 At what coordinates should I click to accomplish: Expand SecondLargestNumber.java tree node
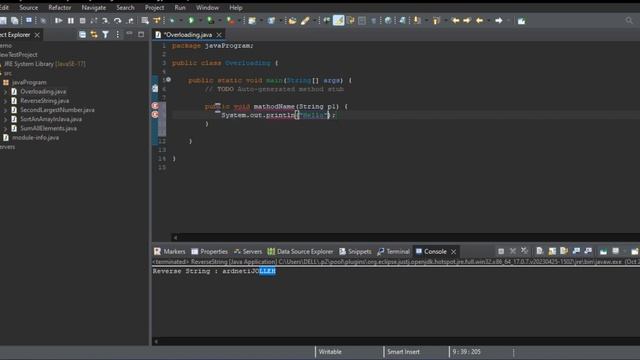coord(5,110)
